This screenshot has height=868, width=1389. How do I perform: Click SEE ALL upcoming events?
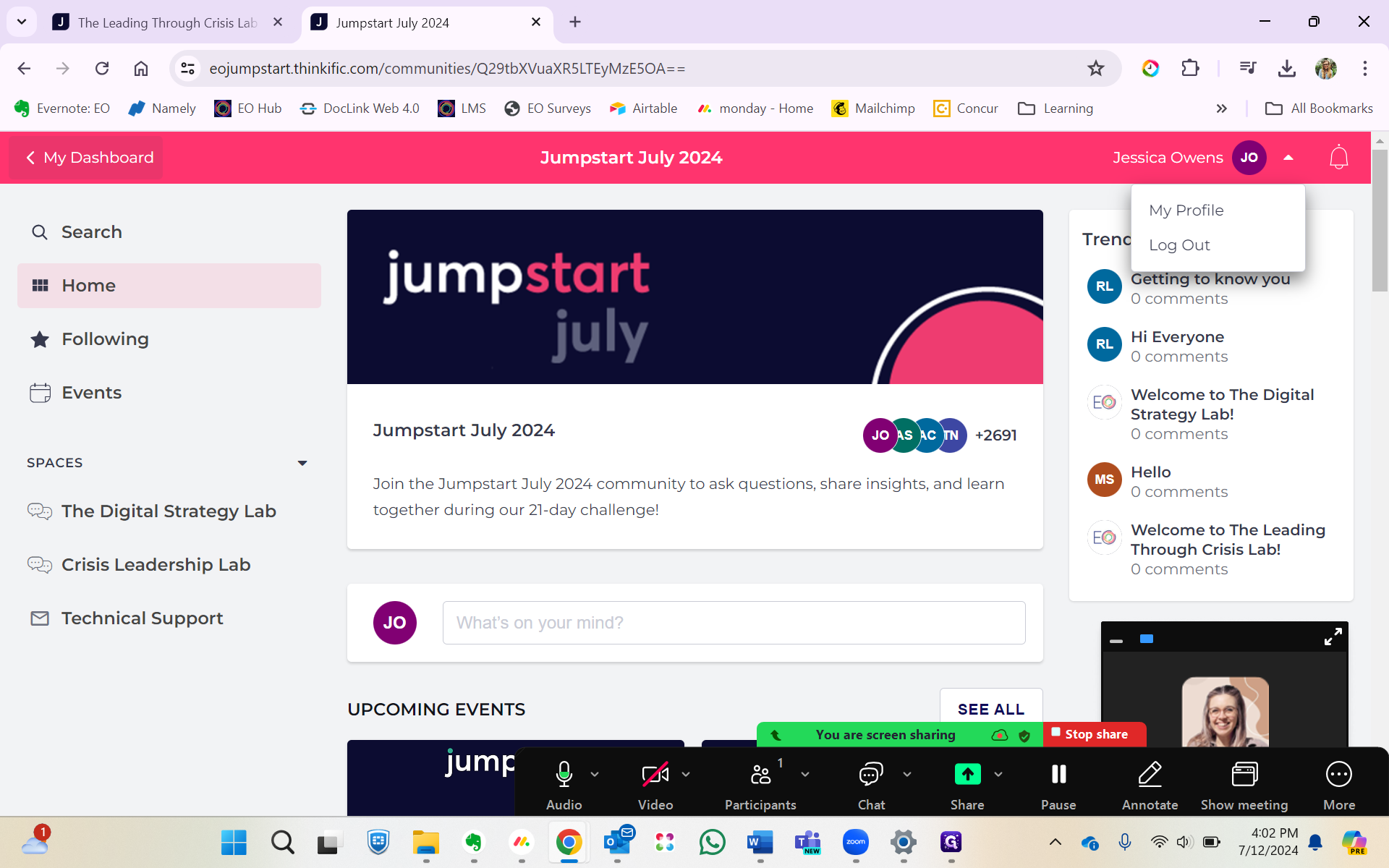(x=991, y=710)
